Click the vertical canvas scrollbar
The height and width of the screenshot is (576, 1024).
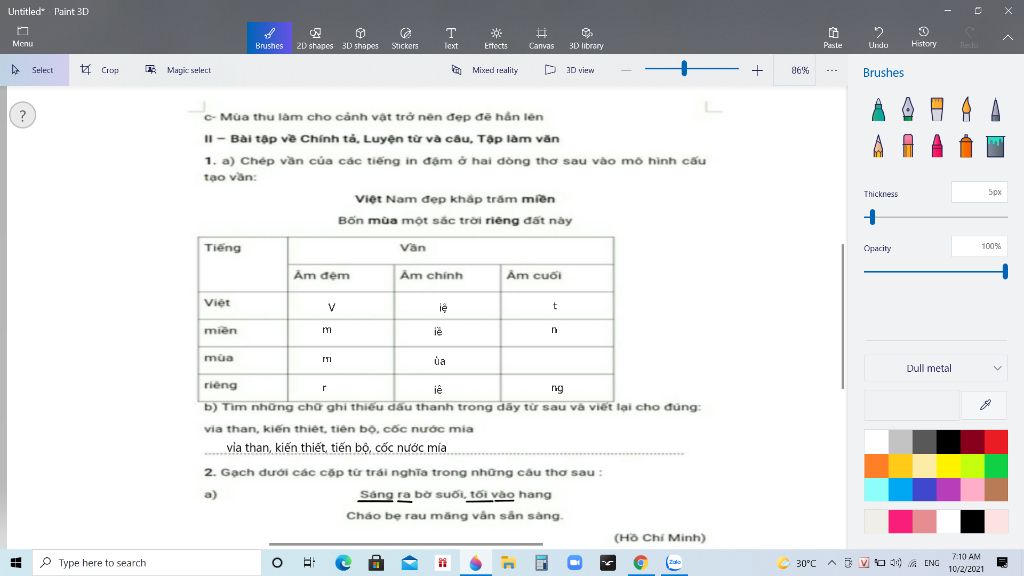pos(842,316)
